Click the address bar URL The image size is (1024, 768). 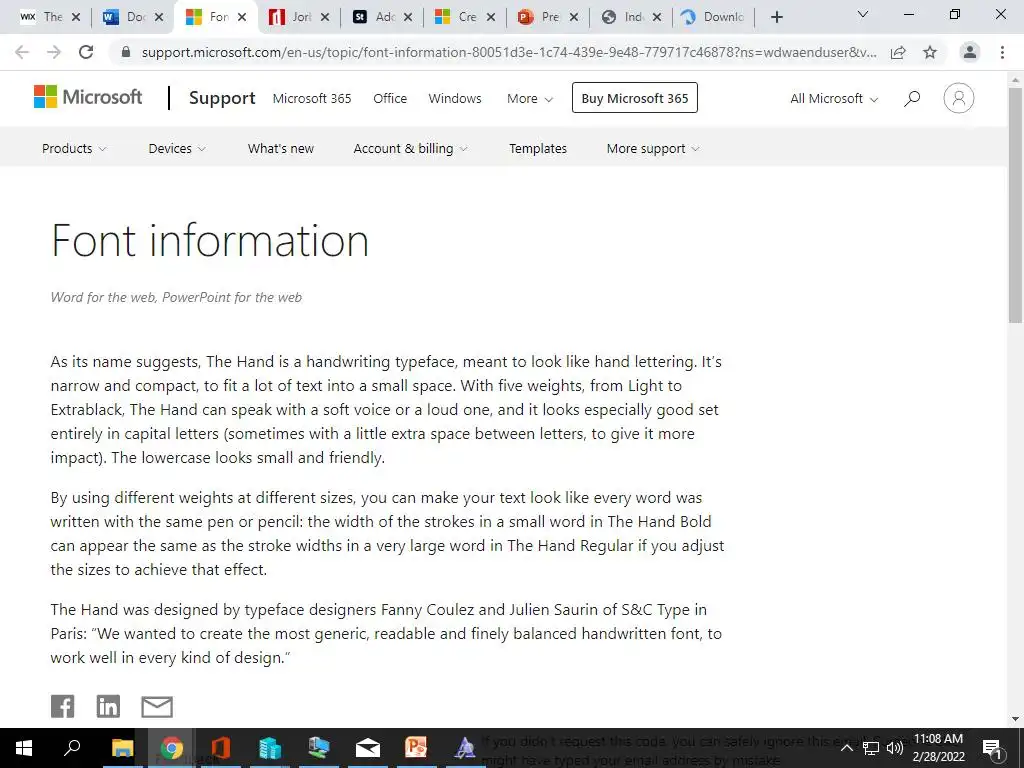pos(509,52)
